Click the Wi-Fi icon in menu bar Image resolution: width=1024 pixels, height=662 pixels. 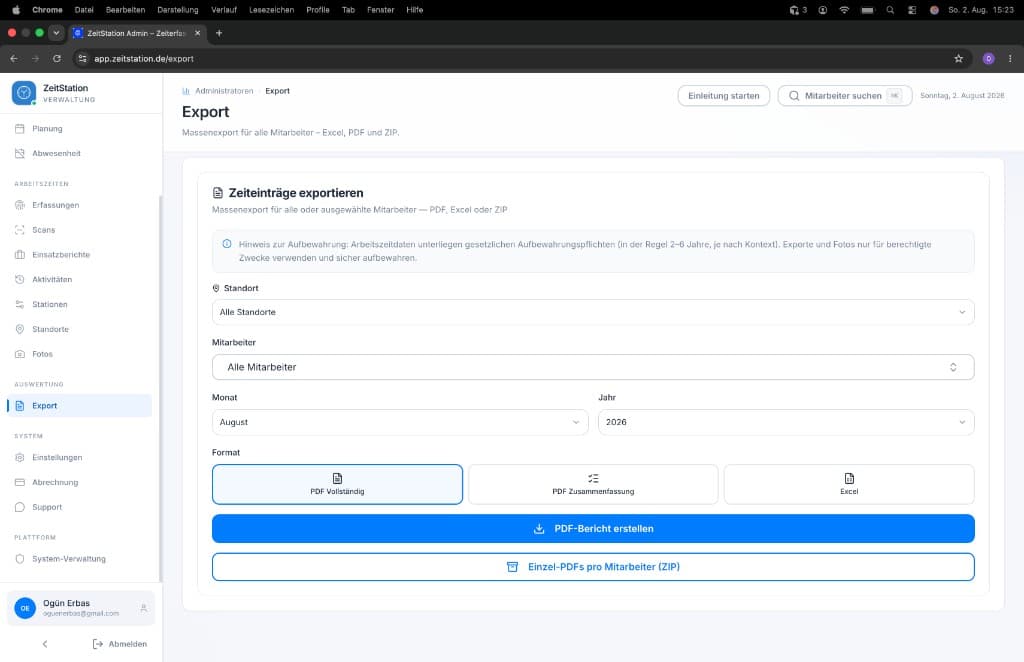(844, 10)
